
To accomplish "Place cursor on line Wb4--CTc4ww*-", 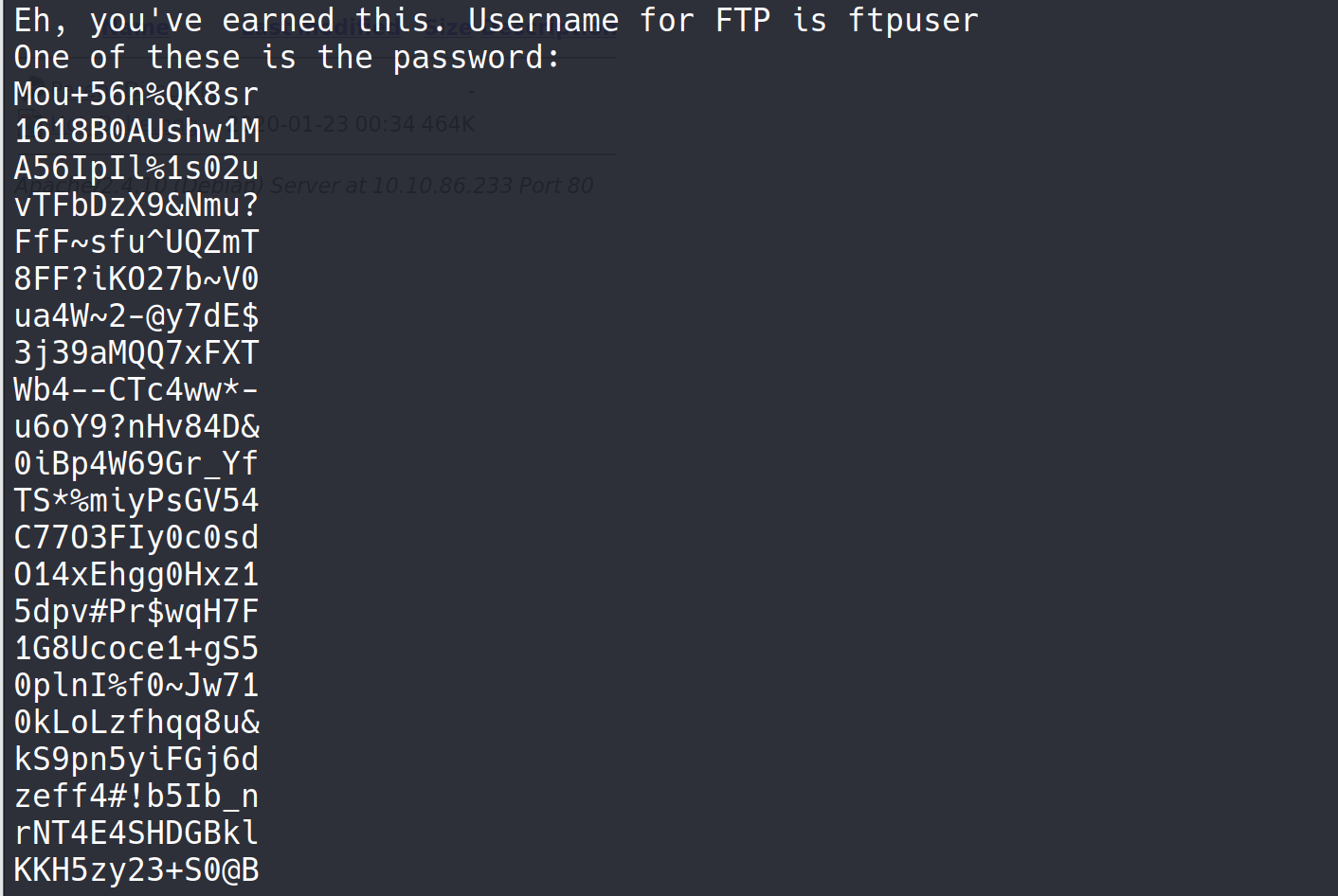I will pyautogui.click(x=136, y=390).
